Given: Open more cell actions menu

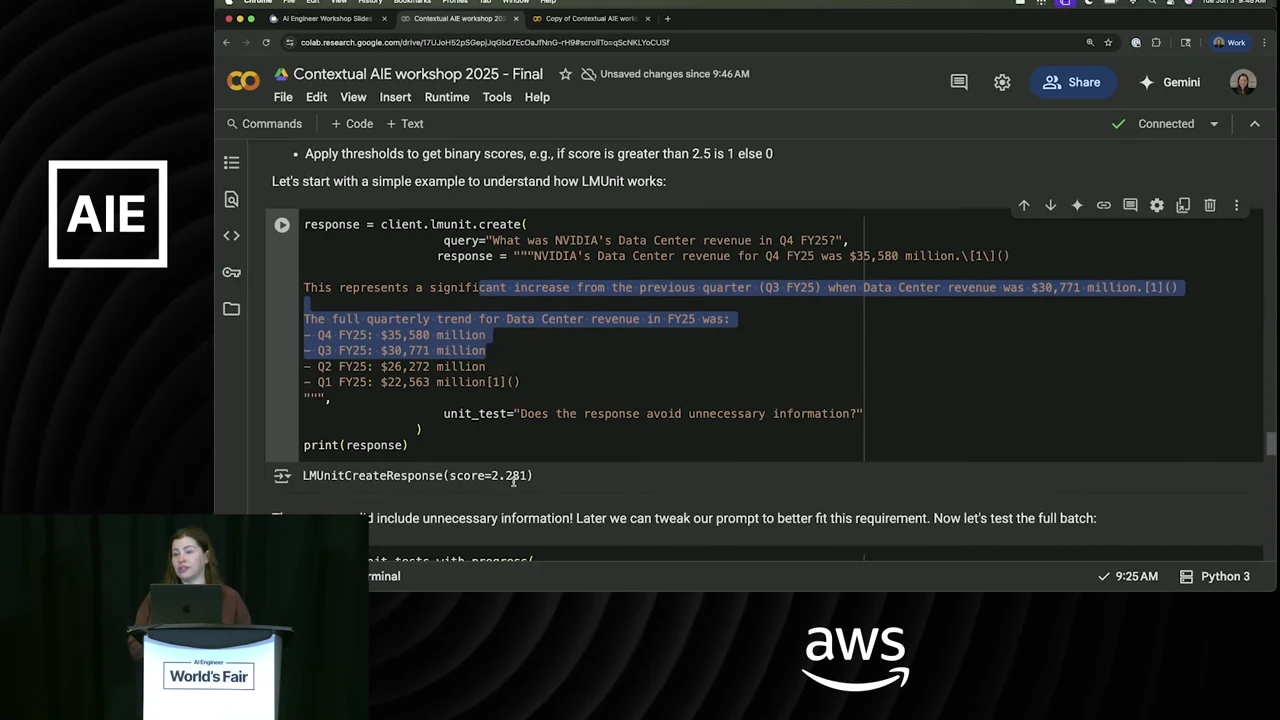Looking at the screenshot, I should (1236, 205).
